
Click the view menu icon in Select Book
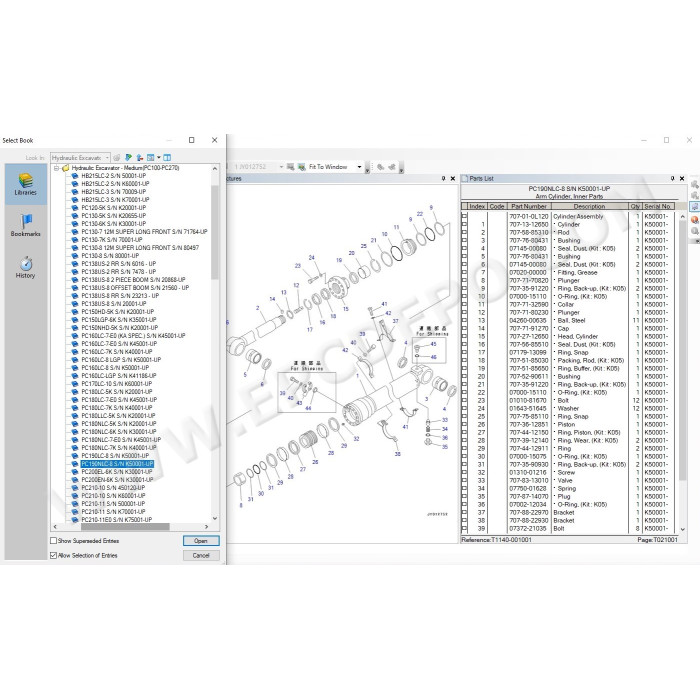click(151, 158)
